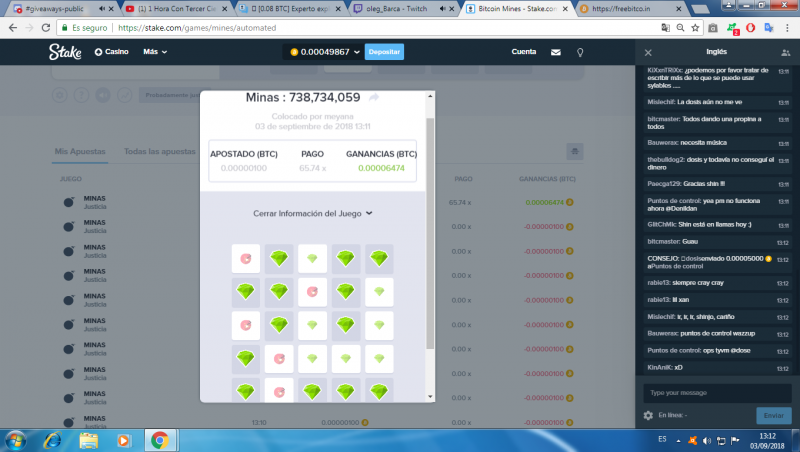Open the zoom magnifier icon in address bar
The image size is (800, 452).
pyautogui.click(x=680, y=28)
